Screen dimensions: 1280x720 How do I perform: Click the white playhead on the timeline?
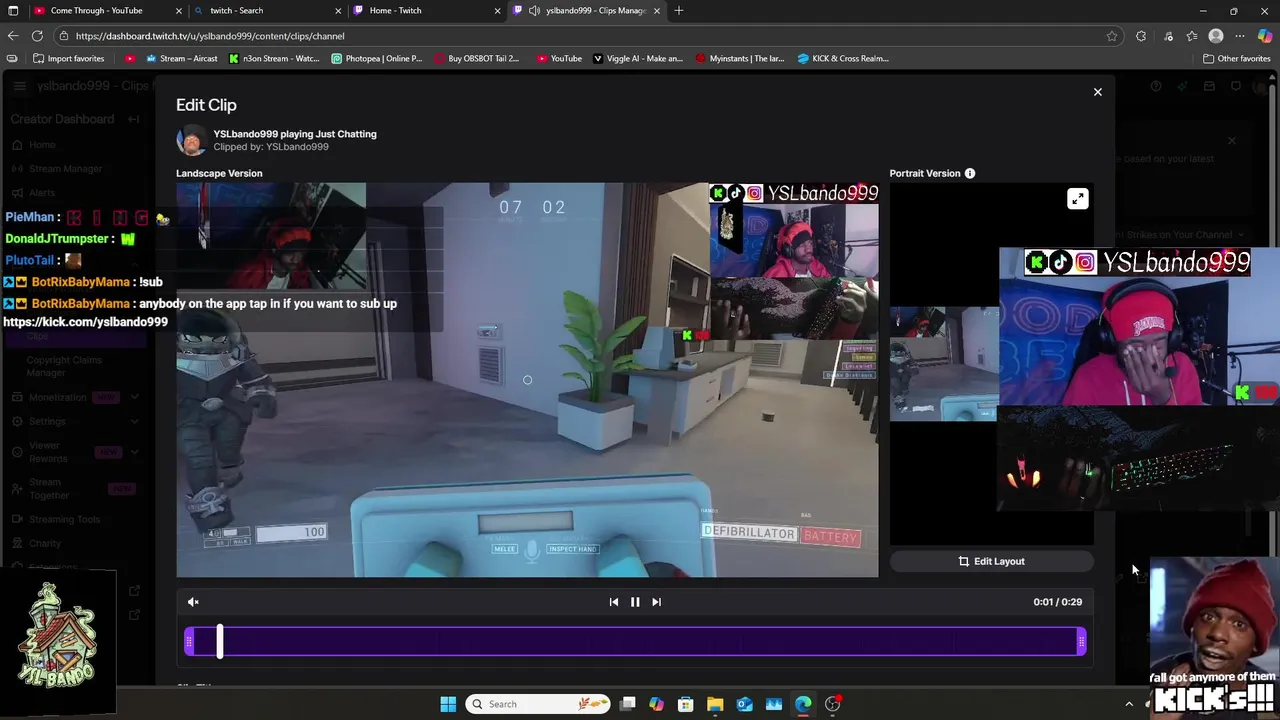tap(220, 642)
